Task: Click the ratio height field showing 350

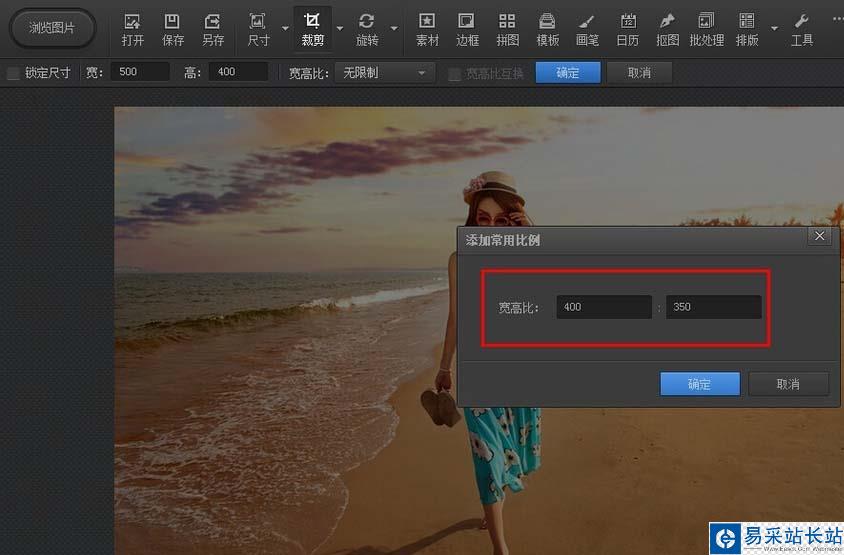Action: 714,307
